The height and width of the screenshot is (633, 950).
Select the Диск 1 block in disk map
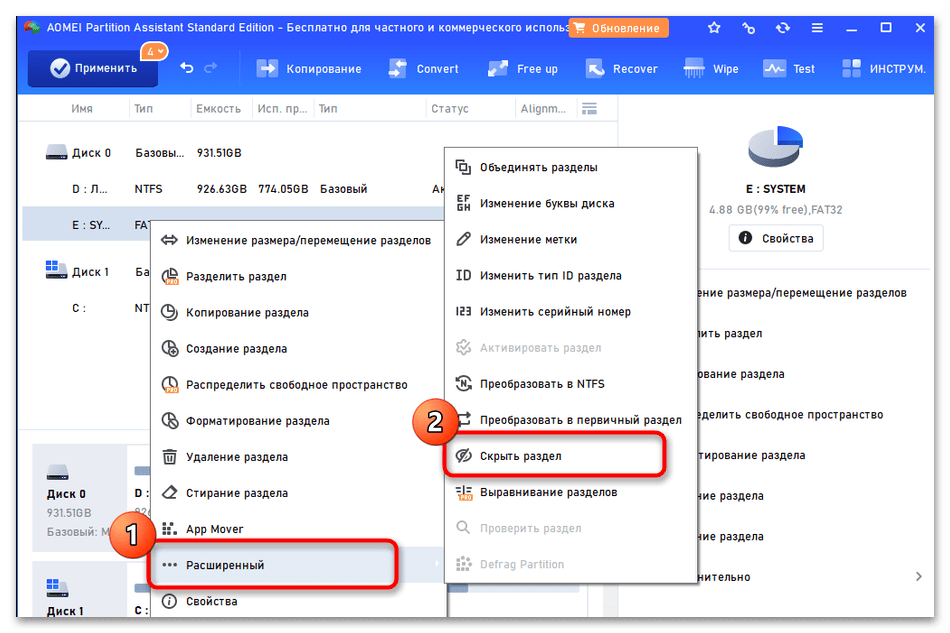tap(79, 590)
